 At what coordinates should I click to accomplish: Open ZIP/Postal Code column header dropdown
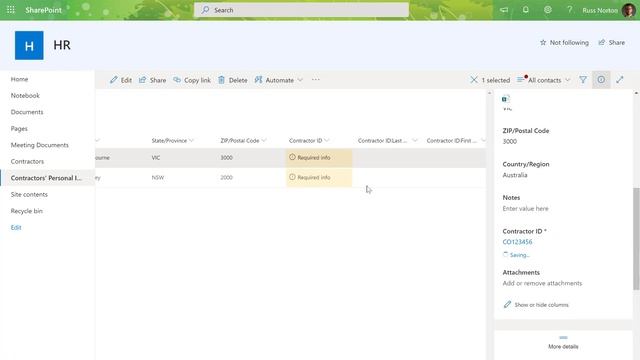(243, 140)
